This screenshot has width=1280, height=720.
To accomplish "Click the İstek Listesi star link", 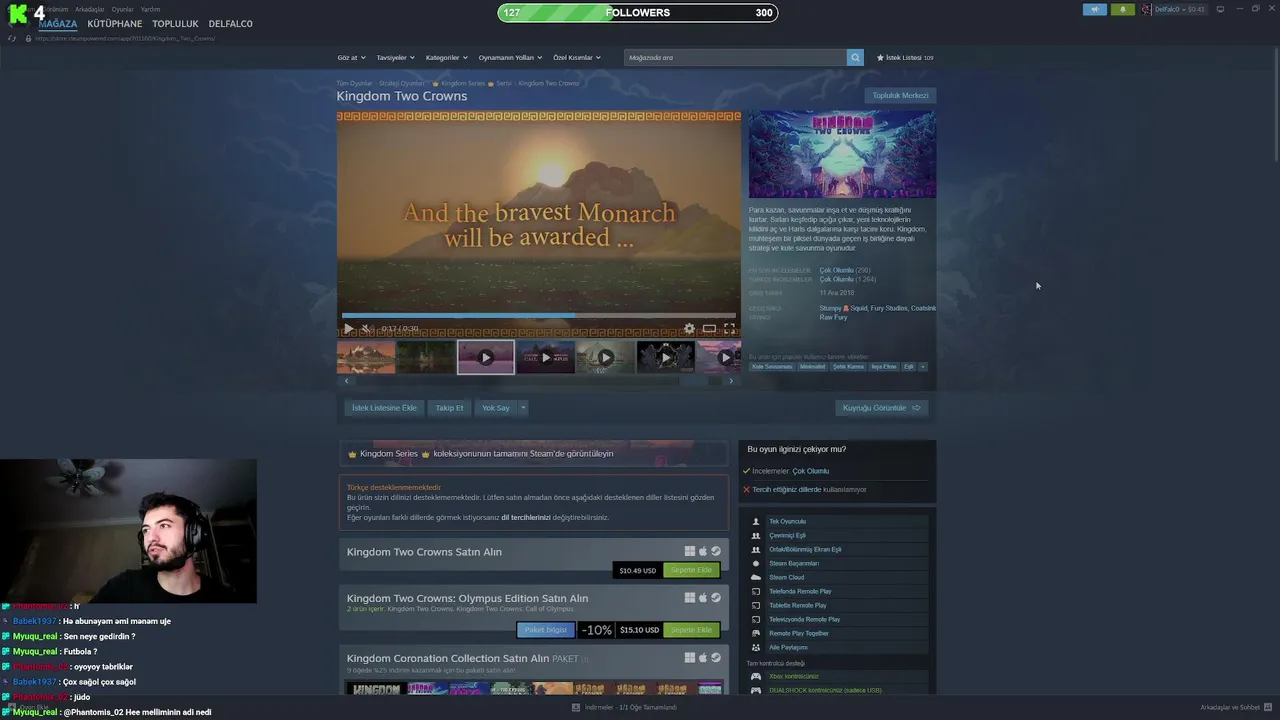I will click(904, 58).
